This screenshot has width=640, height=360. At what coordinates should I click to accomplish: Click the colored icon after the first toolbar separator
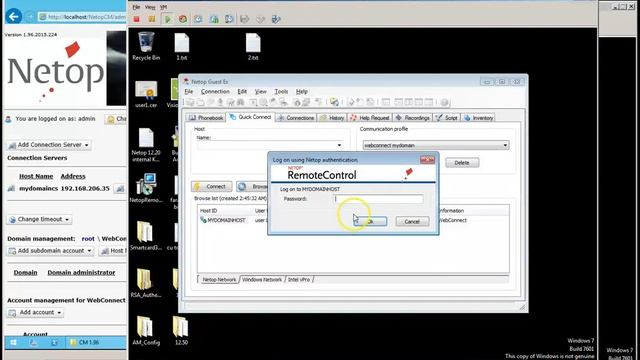pos(334,102)
